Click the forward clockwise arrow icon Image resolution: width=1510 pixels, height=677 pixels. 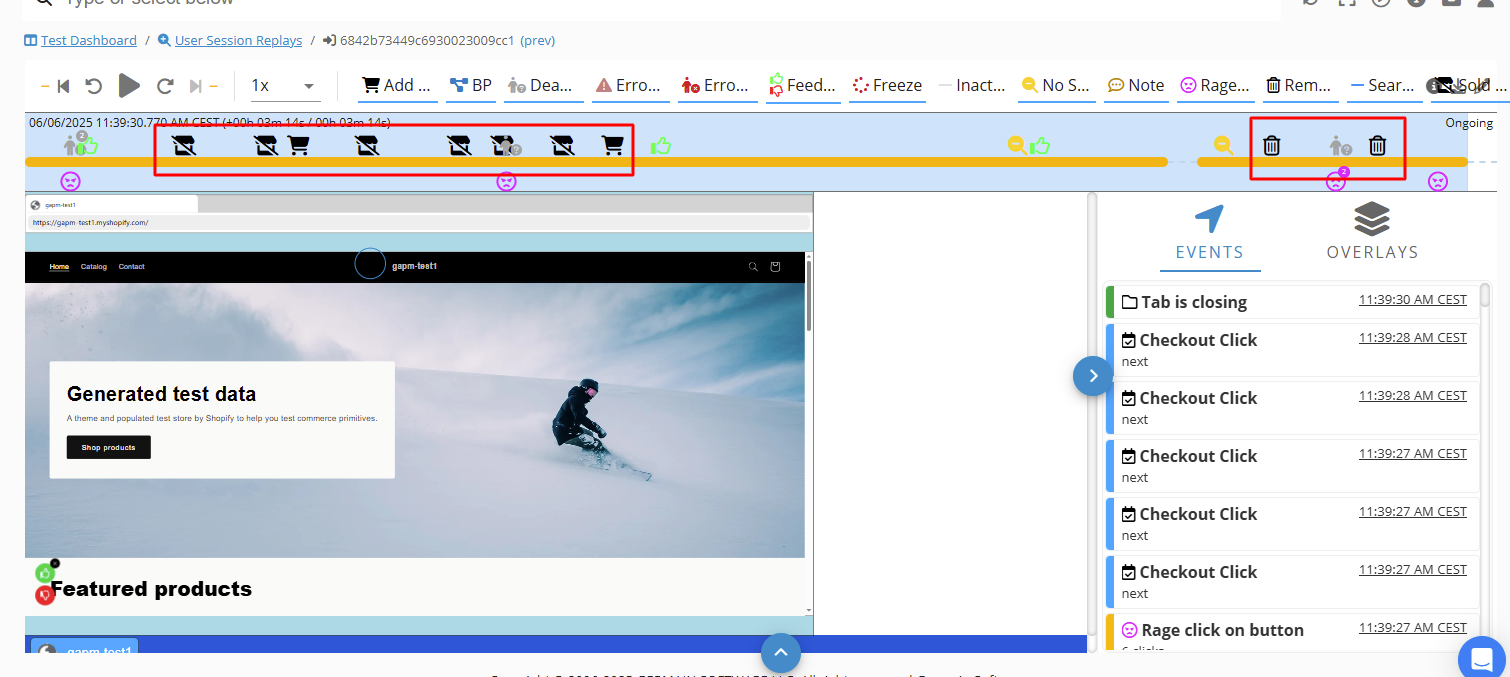point(166,86)
